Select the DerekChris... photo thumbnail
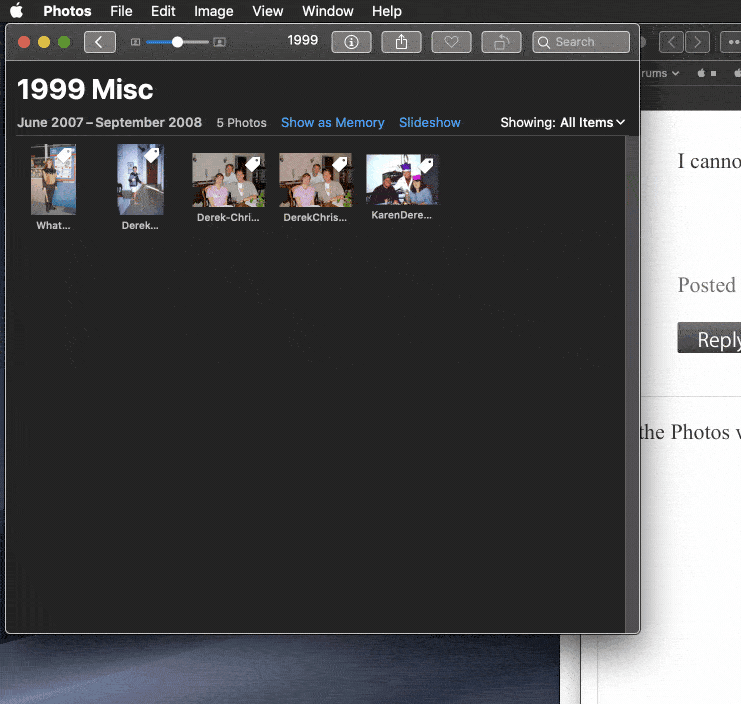Viewport: 741px width, 704px height. click(315, 180)
